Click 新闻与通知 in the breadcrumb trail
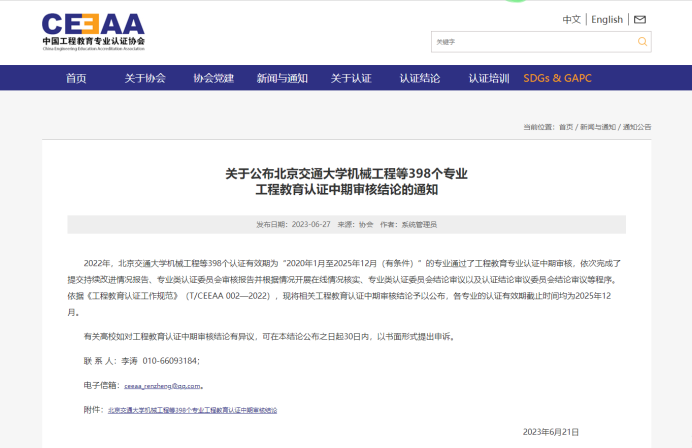The image size is (692, 448). [x=598, y=127]
